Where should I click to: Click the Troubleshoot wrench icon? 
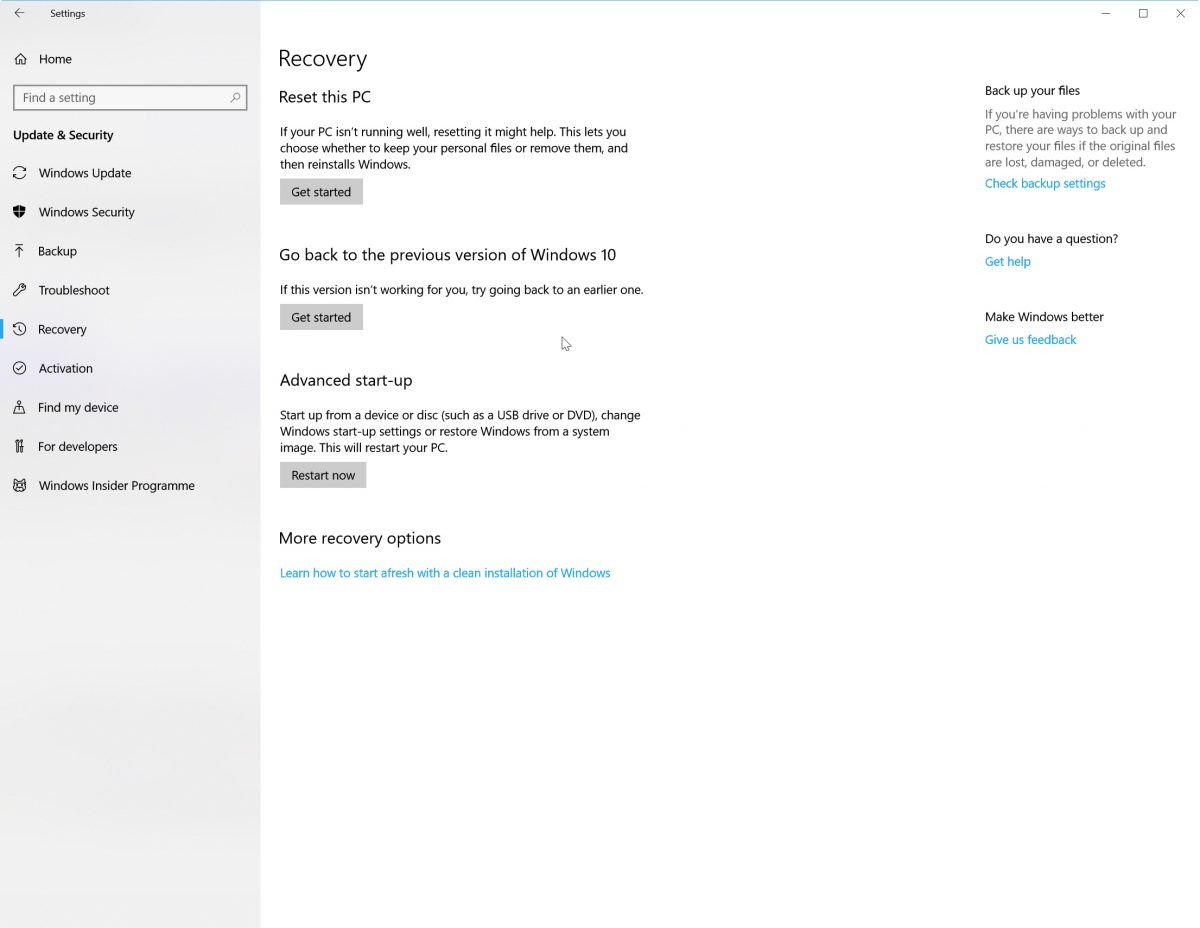pyautogui.click(x=19, y=290)
